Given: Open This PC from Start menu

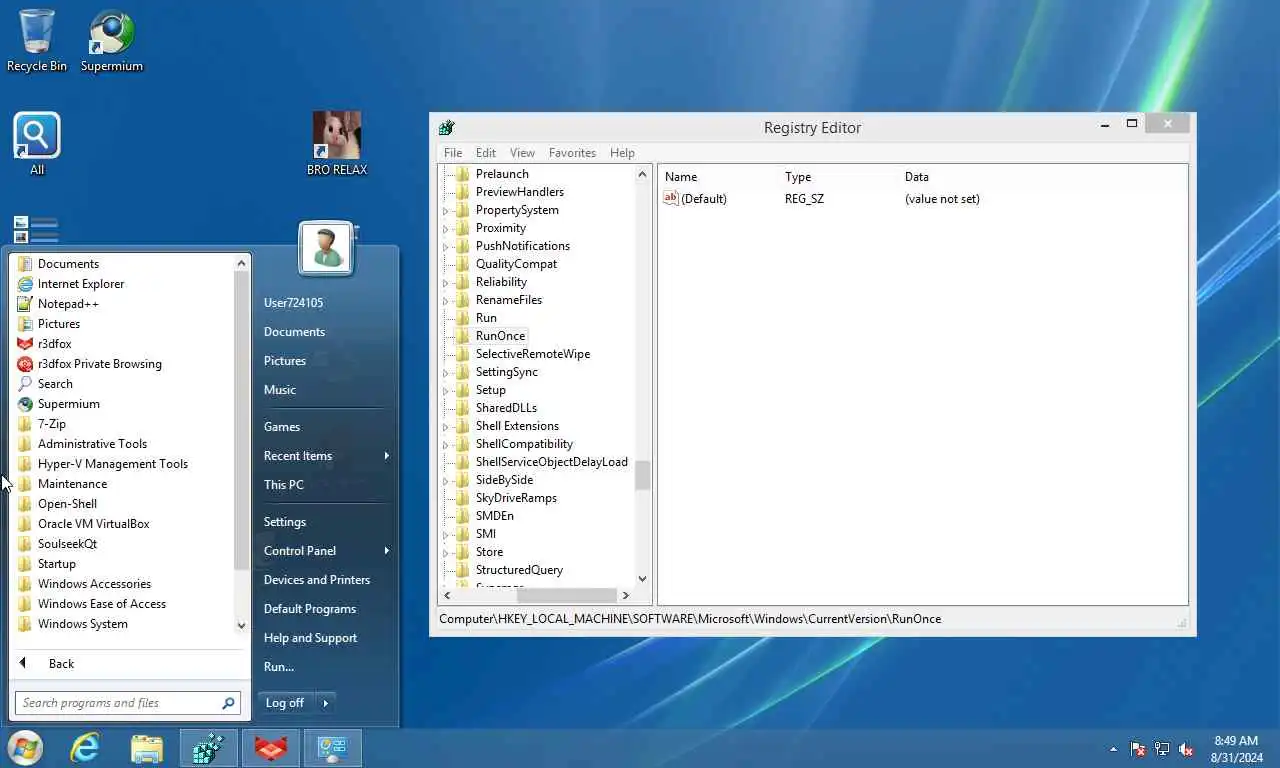Looking at the screenshot, I should pos(284,485).
